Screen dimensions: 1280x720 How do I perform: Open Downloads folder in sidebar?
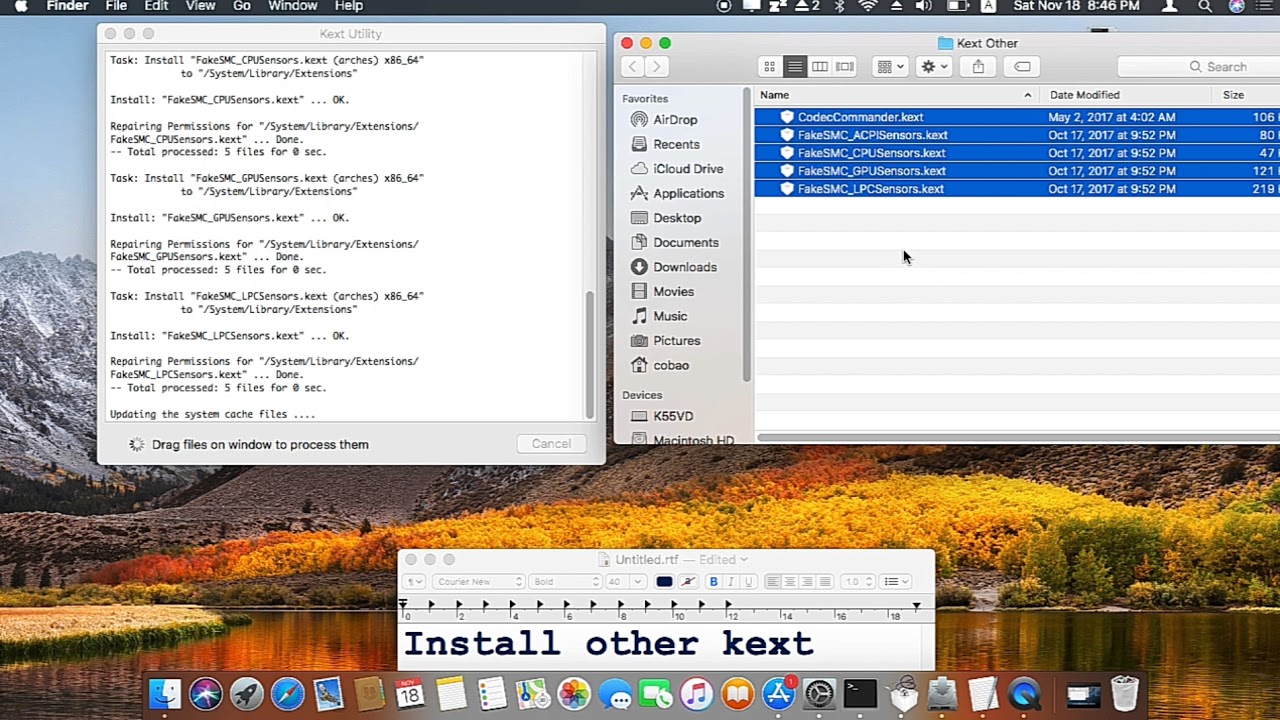tap(684, 267)
